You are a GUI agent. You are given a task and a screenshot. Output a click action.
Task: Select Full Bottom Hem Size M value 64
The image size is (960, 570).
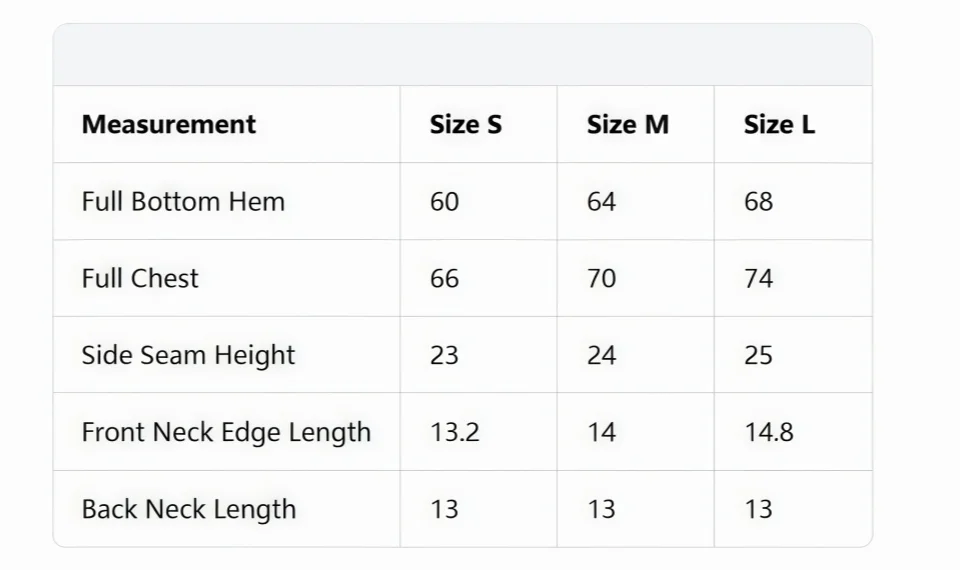[x=601, y=202]
